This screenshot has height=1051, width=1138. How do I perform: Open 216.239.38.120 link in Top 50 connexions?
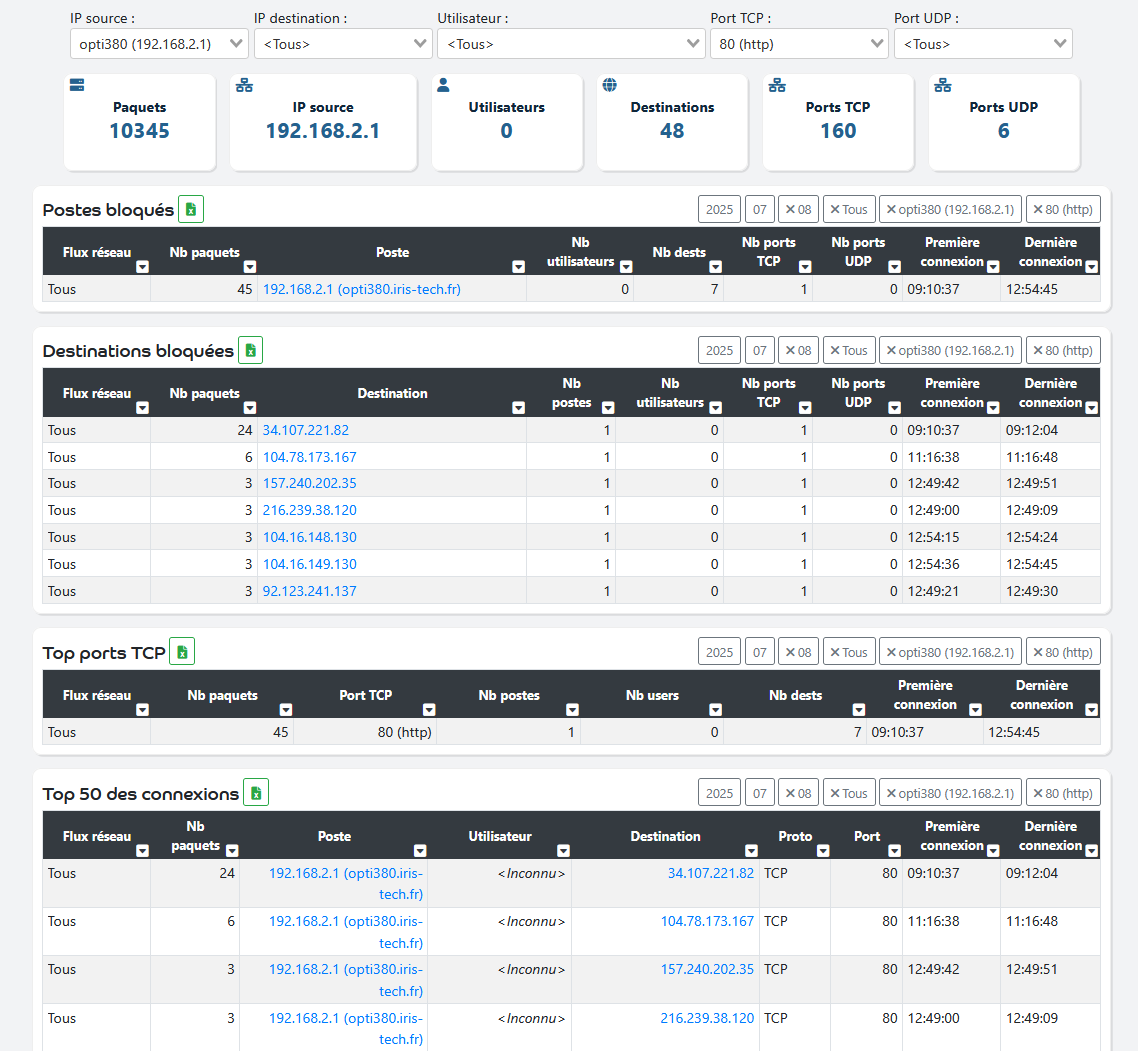pos(707,1018)
